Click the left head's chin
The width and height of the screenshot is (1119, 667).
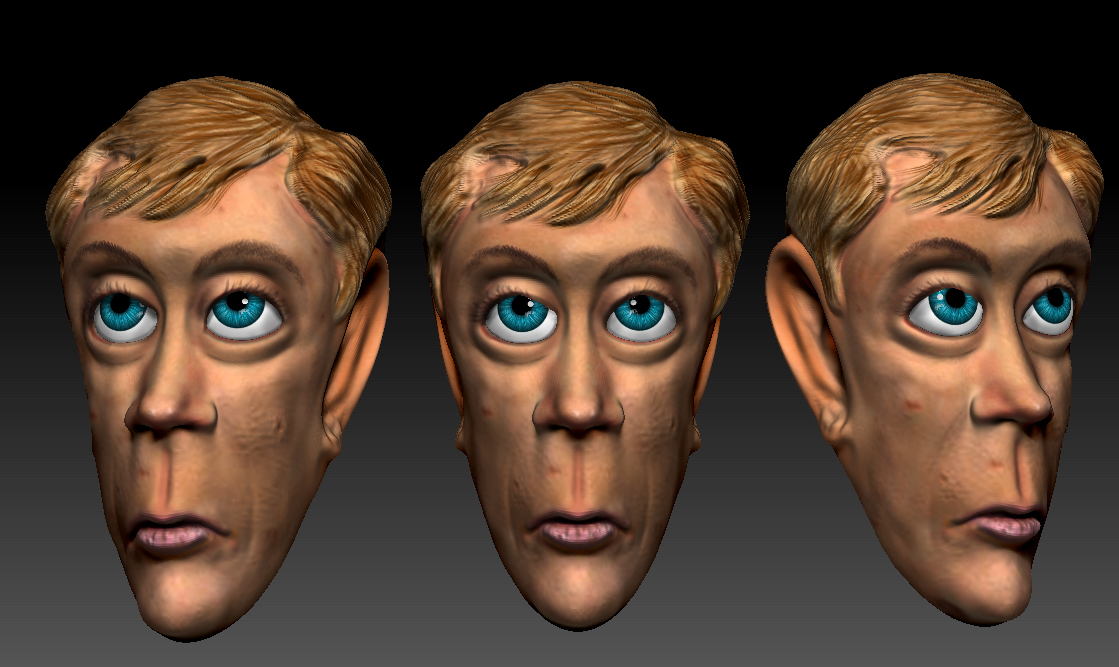point(185,590)
